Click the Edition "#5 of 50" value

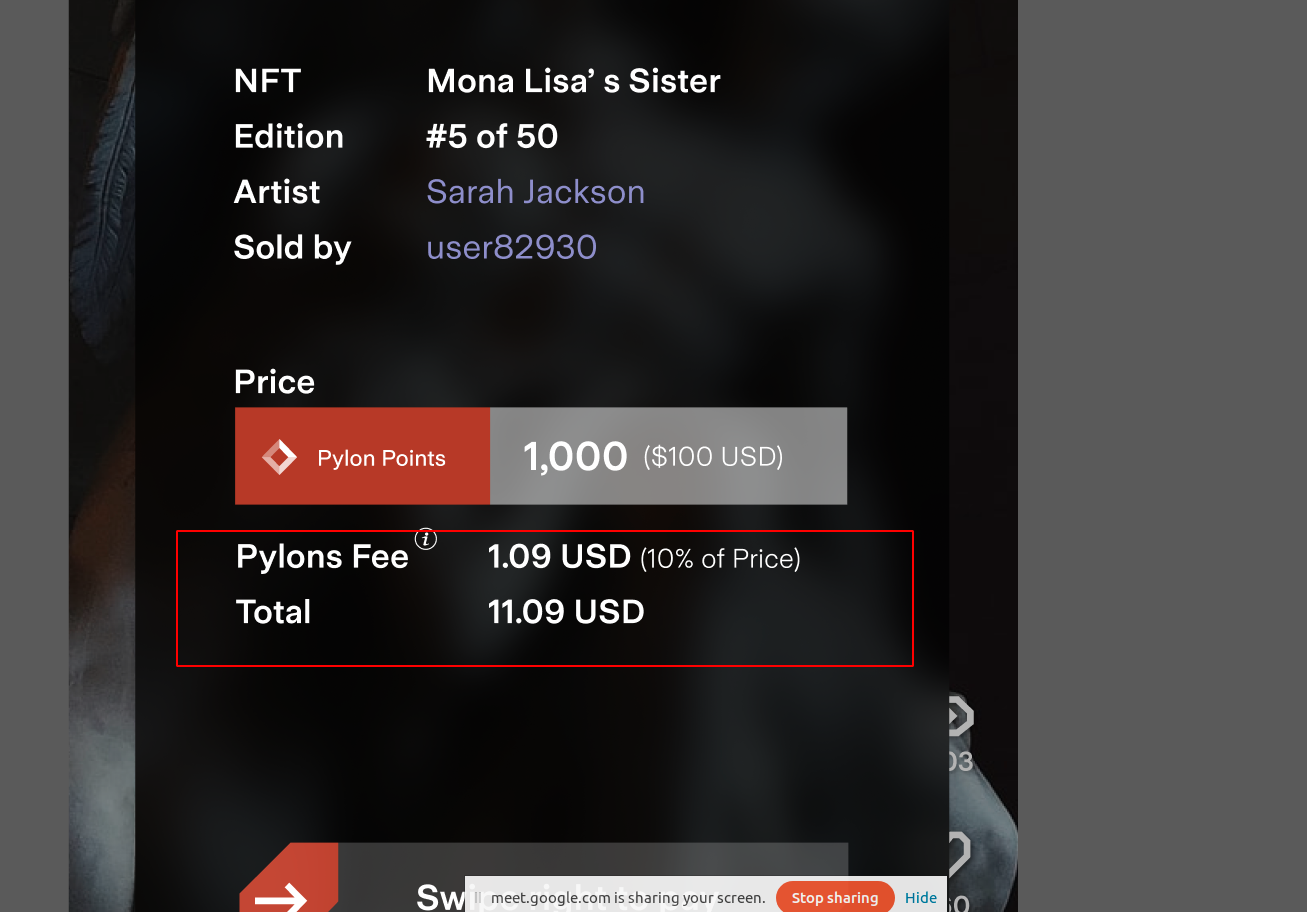492,136
